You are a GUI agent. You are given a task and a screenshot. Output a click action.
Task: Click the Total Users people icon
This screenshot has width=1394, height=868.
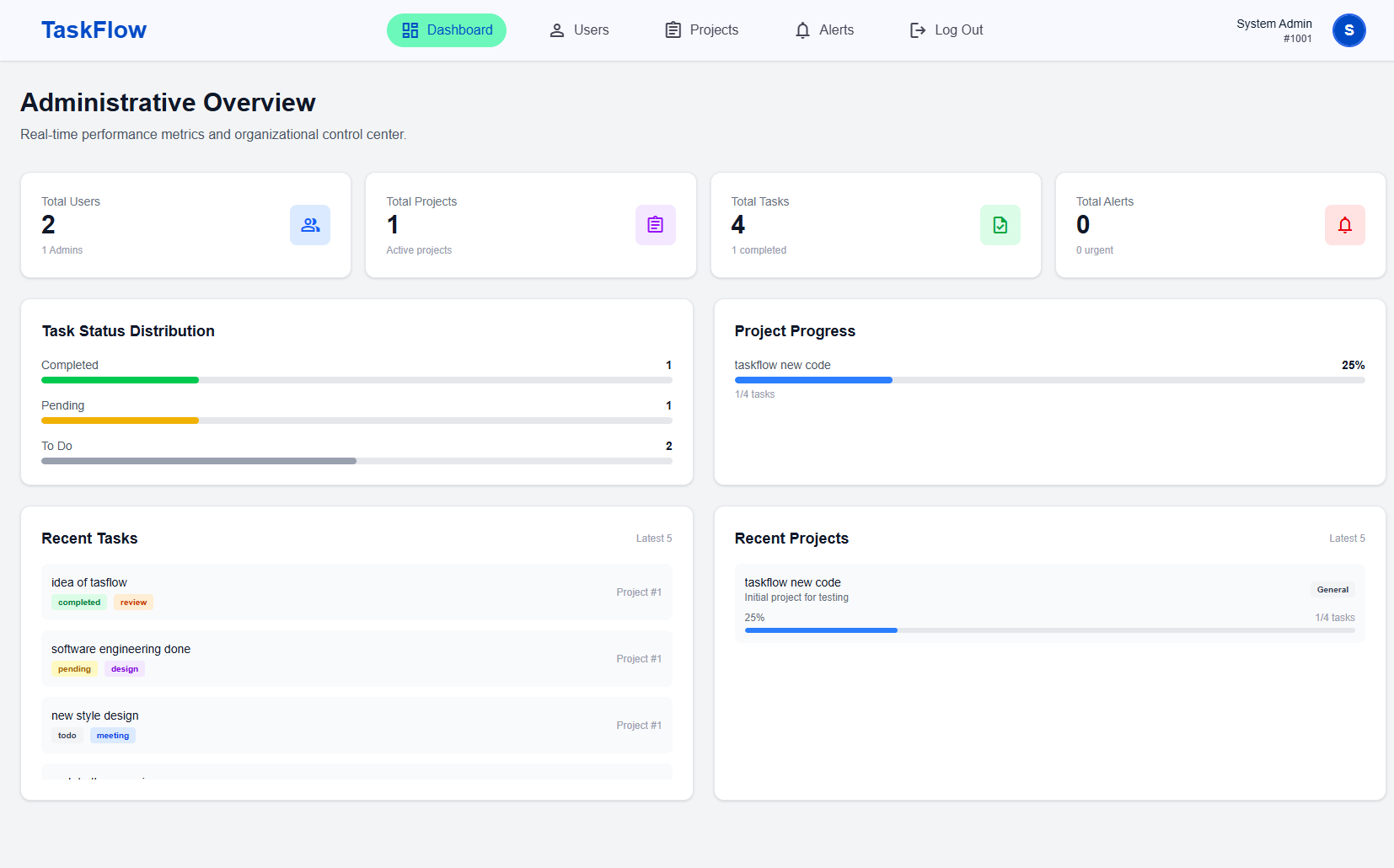click(x=310, y=225)
